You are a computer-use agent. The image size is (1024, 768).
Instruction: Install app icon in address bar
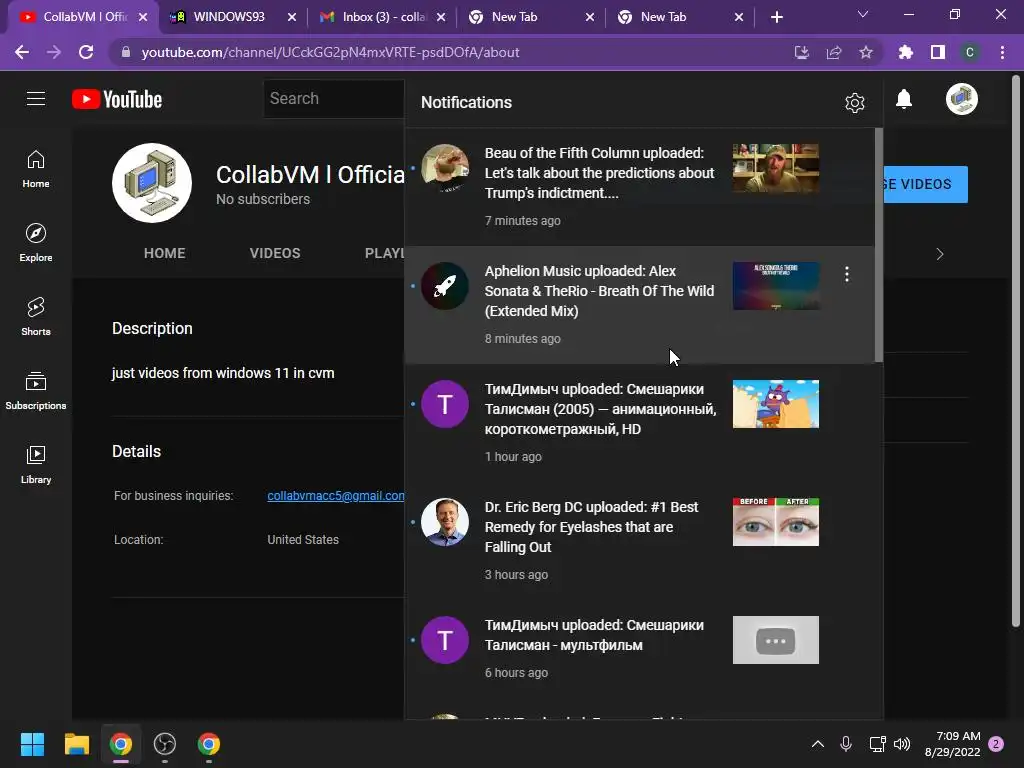(x=801, y=52)
